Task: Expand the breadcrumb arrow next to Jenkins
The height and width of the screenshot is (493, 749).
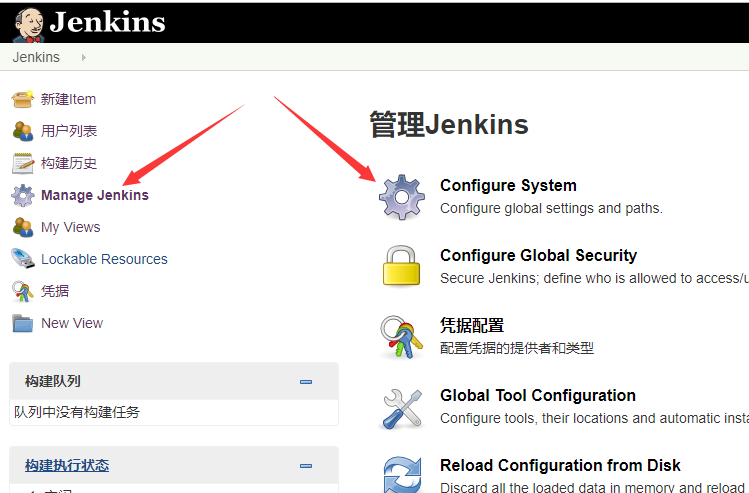Action: [84, 57]
